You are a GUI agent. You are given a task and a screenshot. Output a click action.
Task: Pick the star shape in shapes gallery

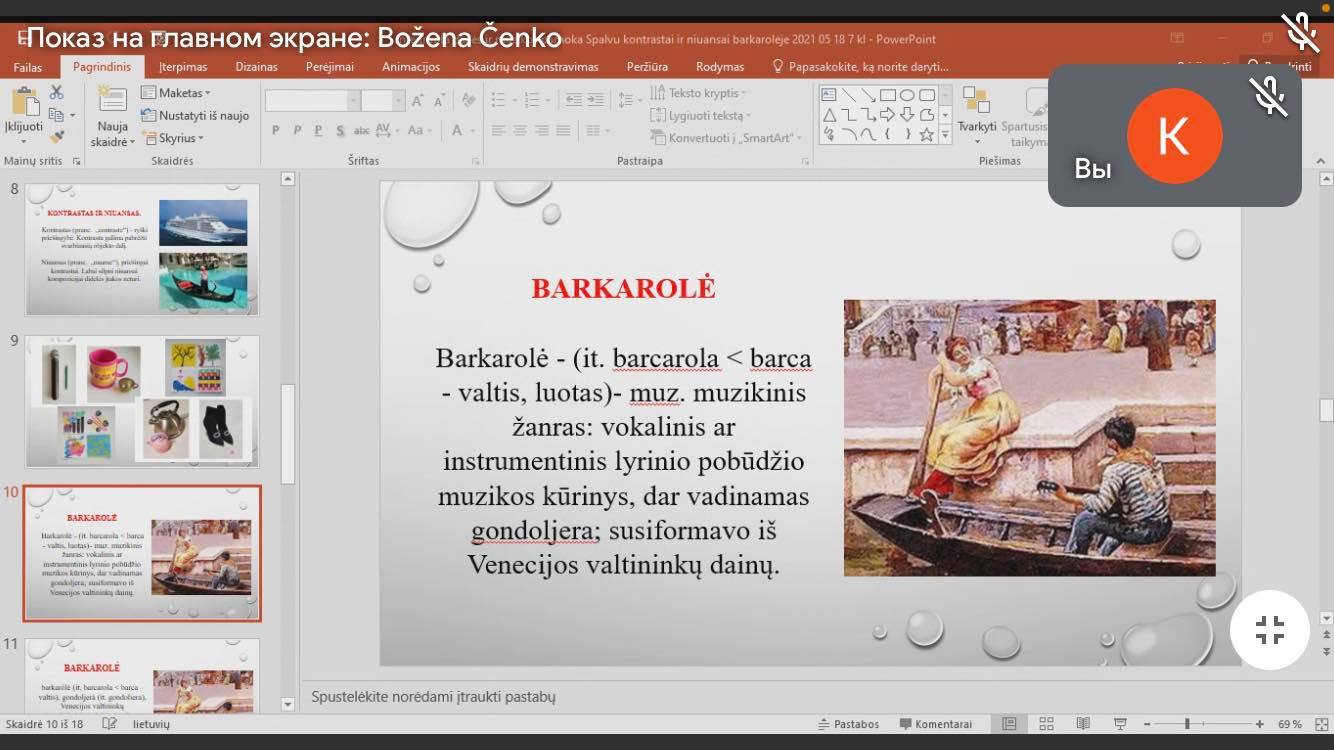tap(927, 134)
